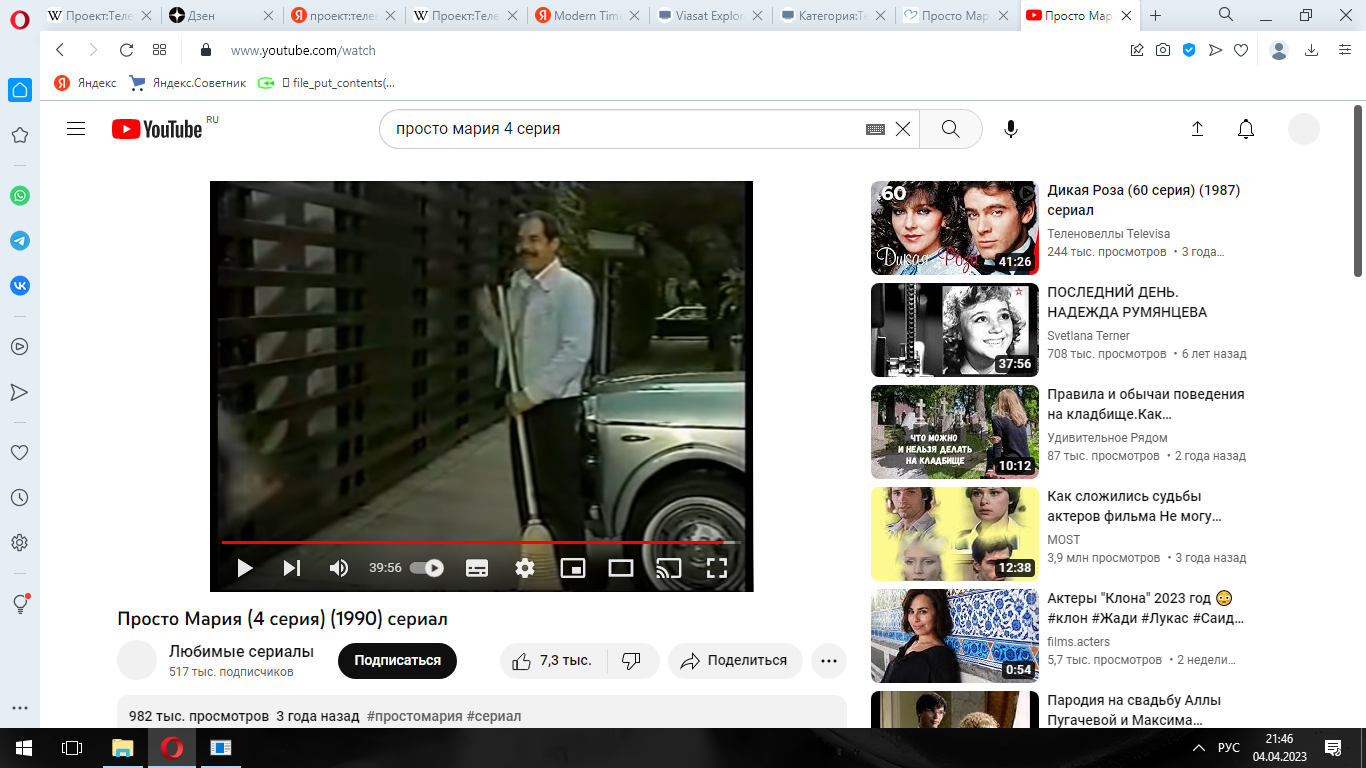
Task: Switch to Категория tab
Action: tap(831, 15)
